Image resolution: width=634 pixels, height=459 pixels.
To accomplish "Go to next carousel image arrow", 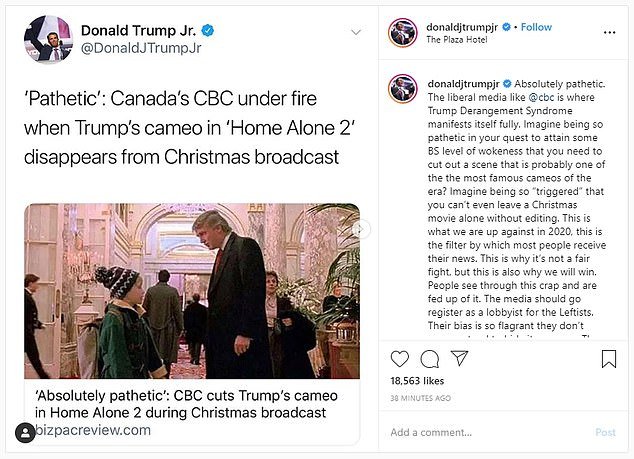I will point(363,230).
